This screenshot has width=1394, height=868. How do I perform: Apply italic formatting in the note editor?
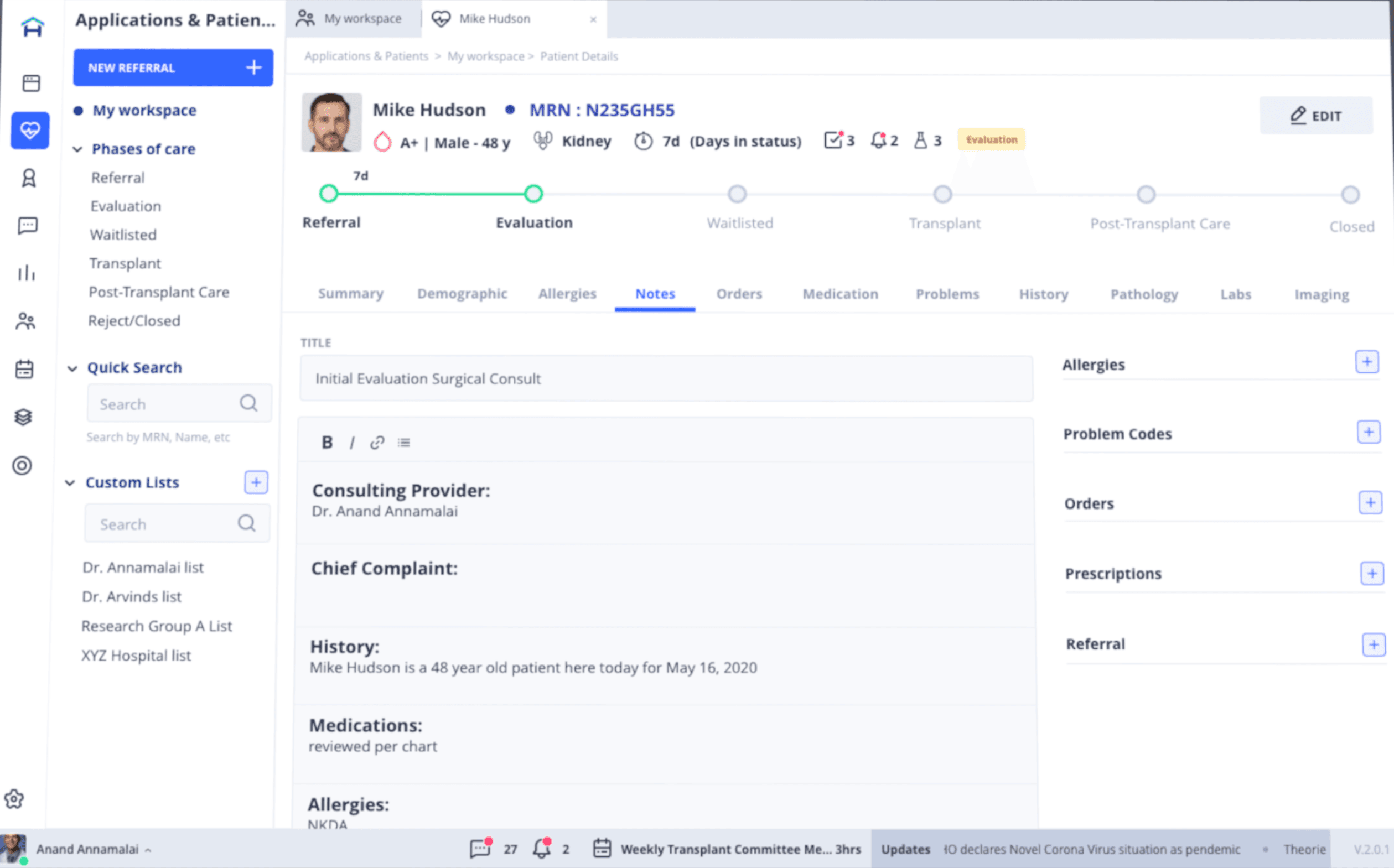pos(351,441)
